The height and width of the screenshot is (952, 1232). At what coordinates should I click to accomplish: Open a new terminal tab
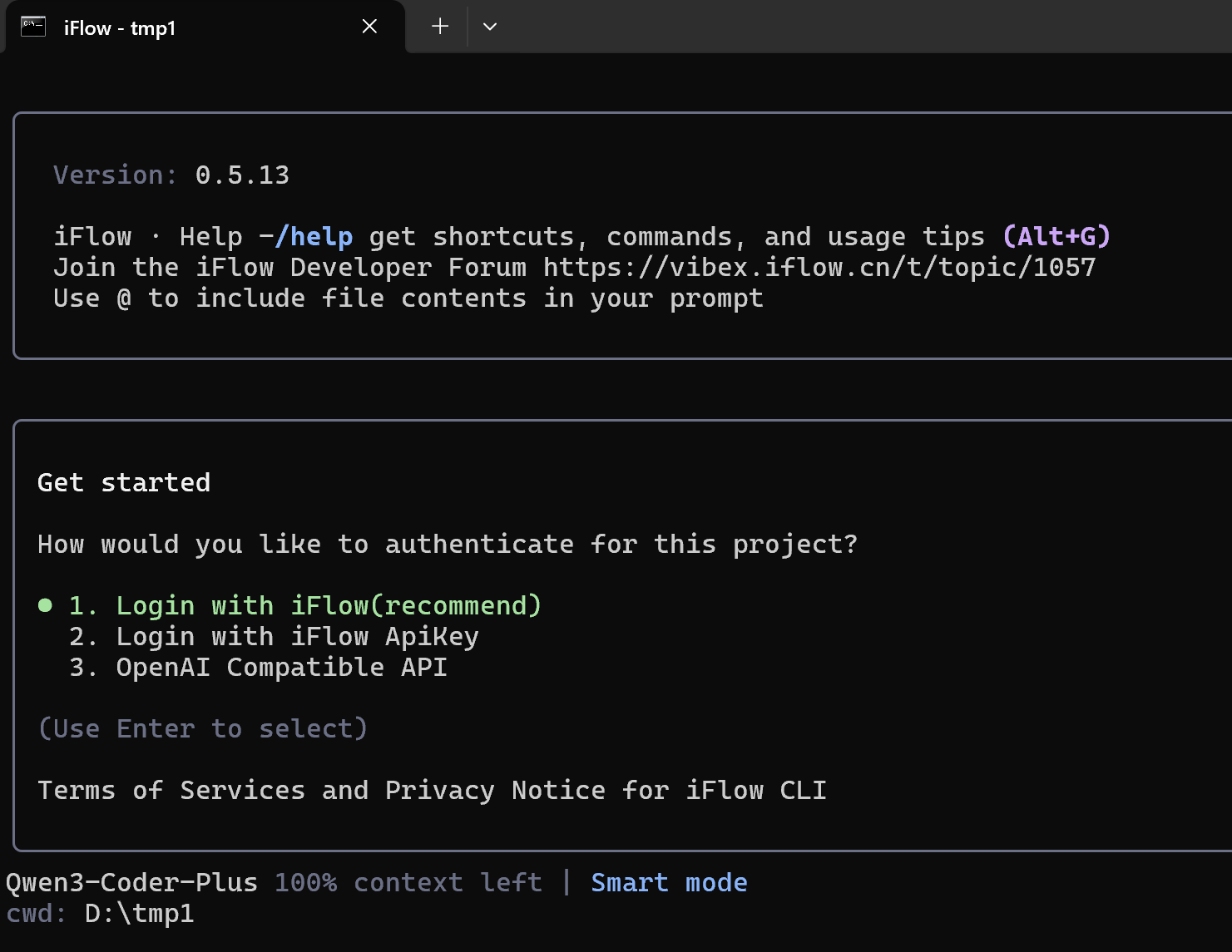(440, 27)
